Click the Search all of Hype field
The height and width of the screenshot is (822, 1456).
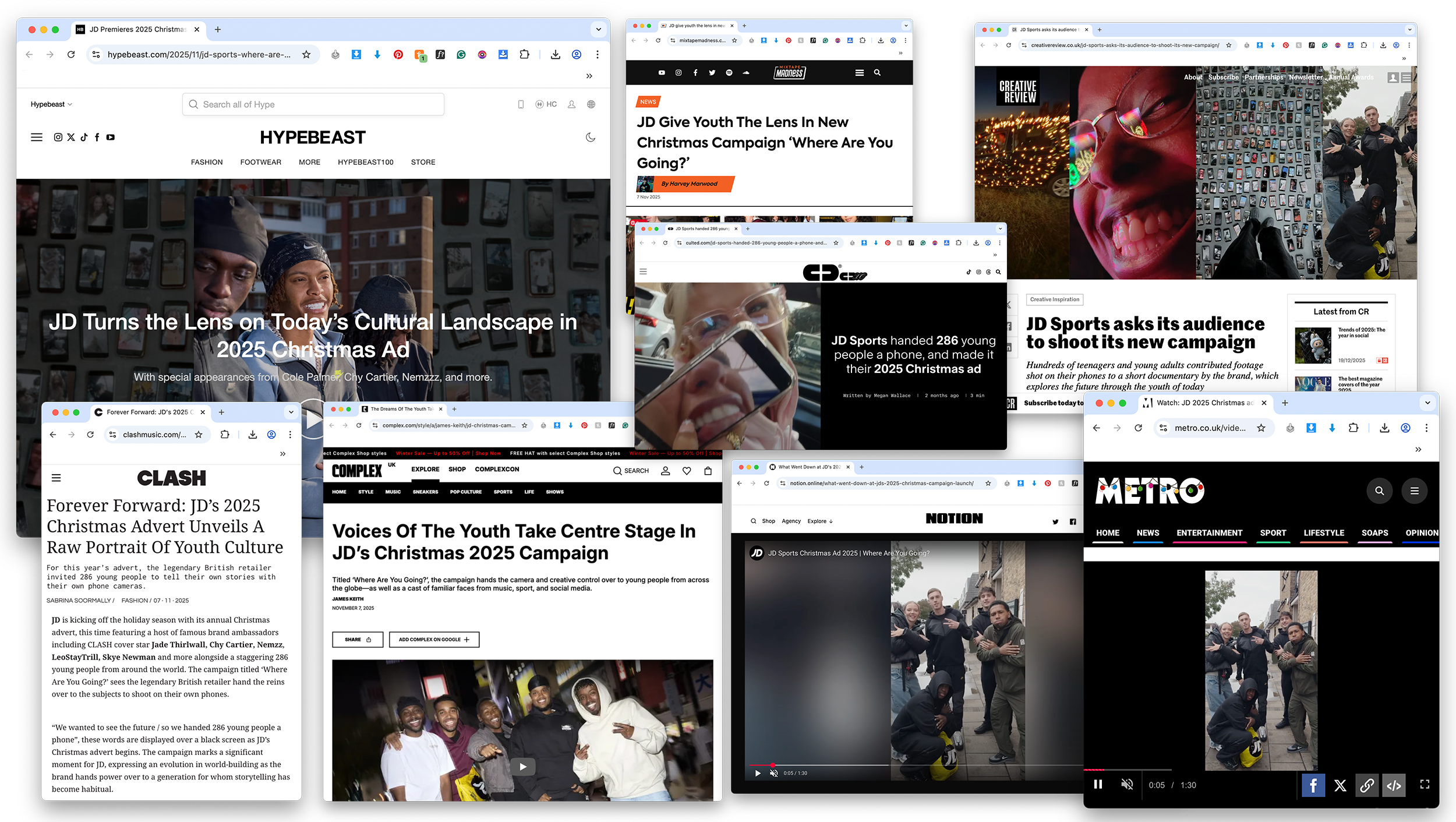coord(313,104)
